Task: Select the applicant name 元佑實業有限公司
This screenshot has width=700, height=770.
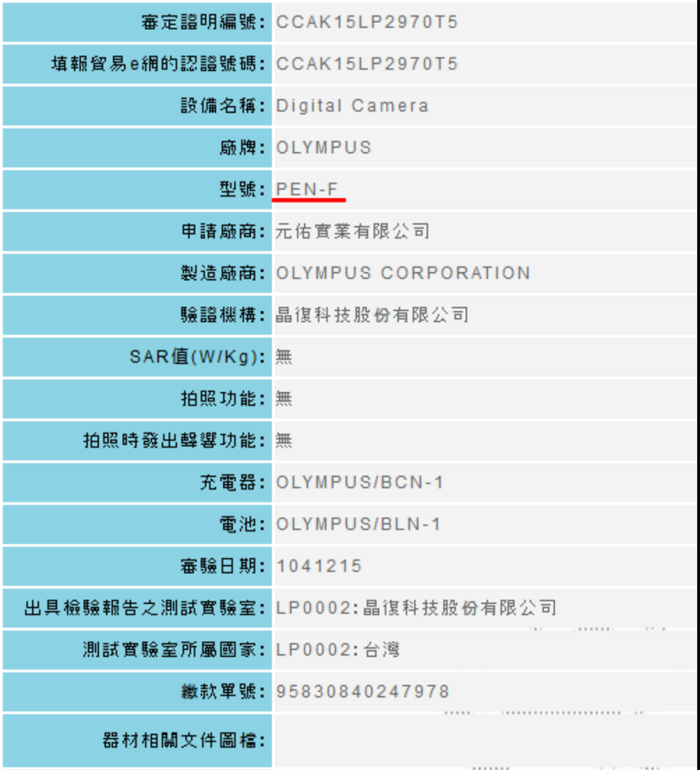Action: click(353, 231)
